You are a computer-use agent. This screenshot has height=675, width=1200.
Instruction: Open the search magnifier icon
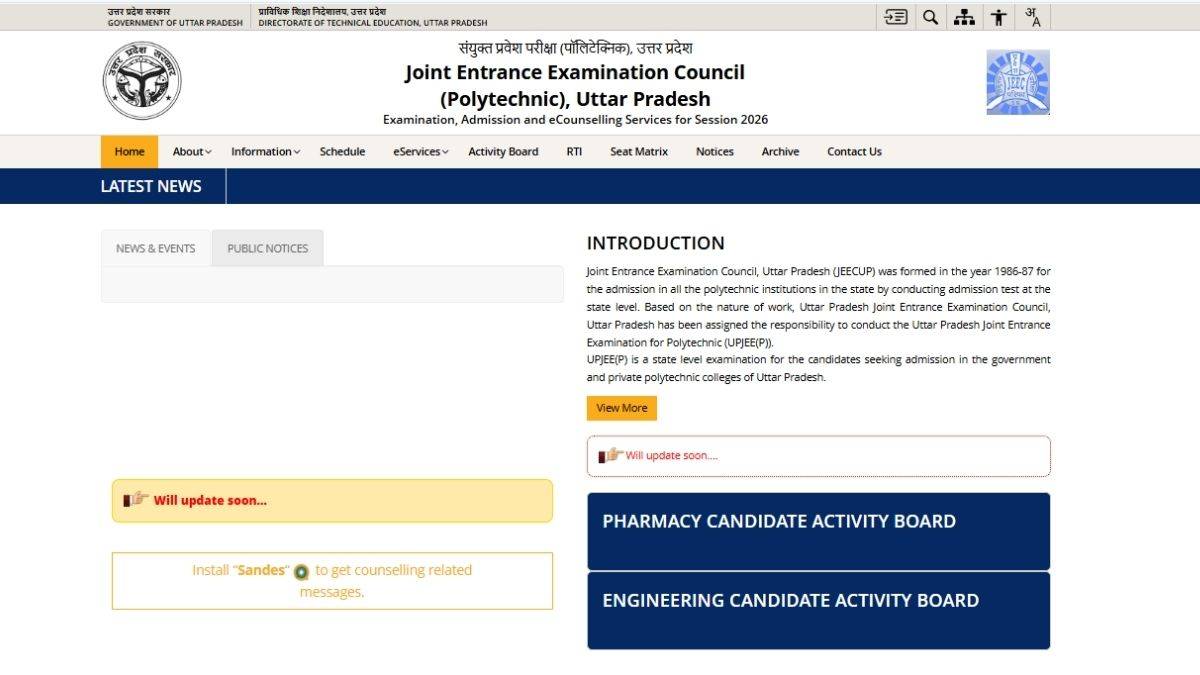click(930, 17)
